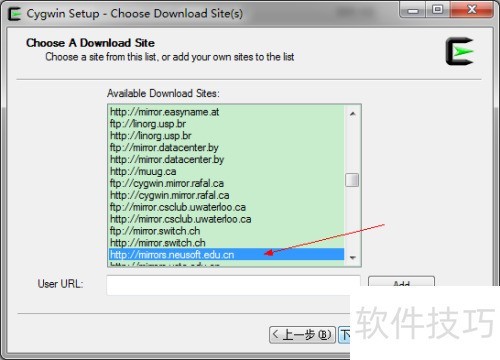Minimize the Cygwin Setup window

tap(413, 11)
